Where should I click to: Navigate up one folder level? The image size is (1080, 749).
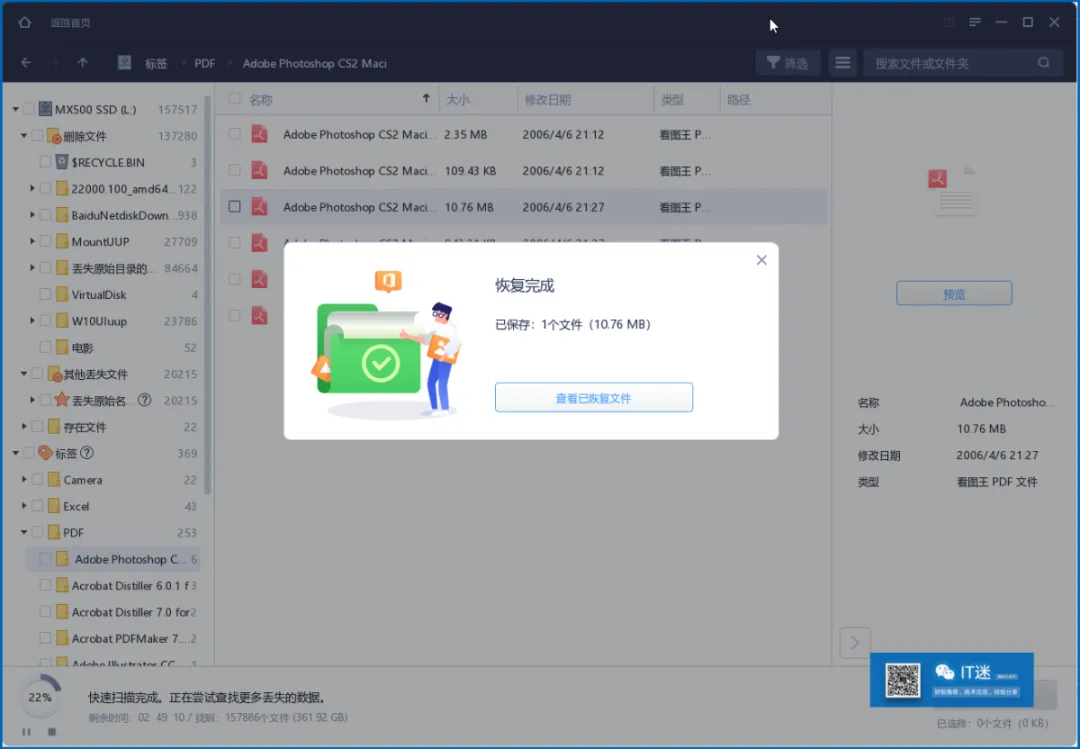point(83,63)
